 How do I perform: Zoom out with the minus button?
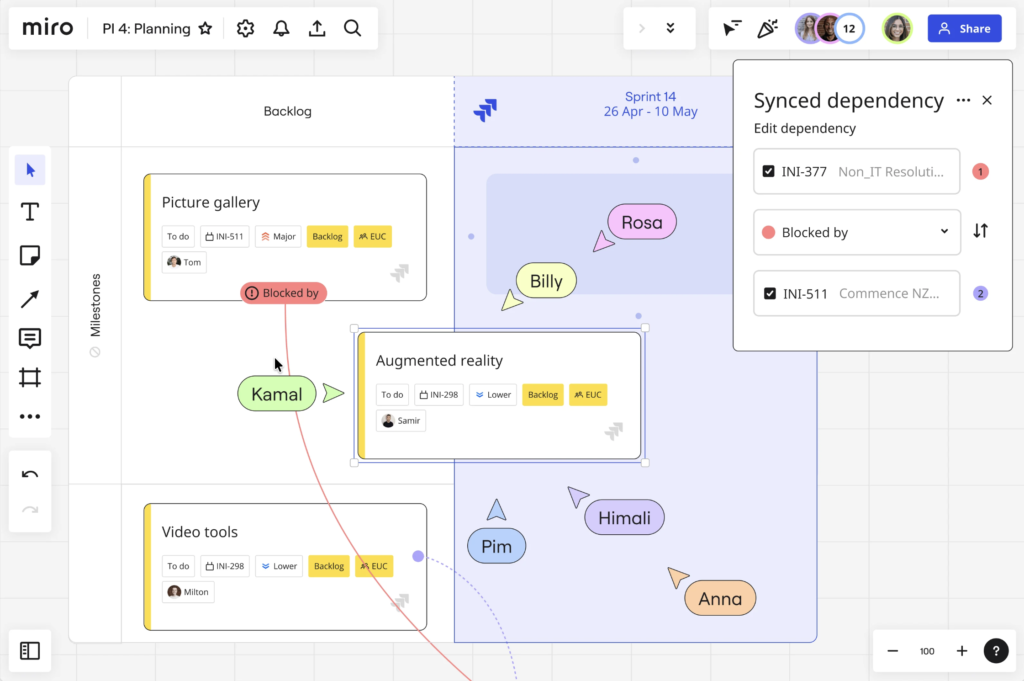coord(892,651)
